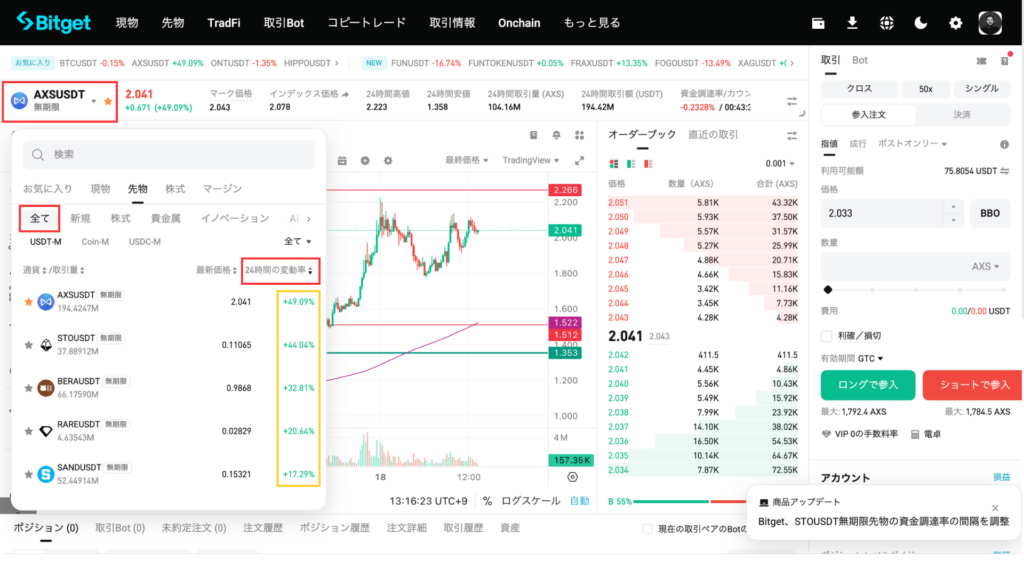Viewport: 1024px width, 576px height.
Task: Favorite STOUSDT with its star icon
Action: click(29, 345)
